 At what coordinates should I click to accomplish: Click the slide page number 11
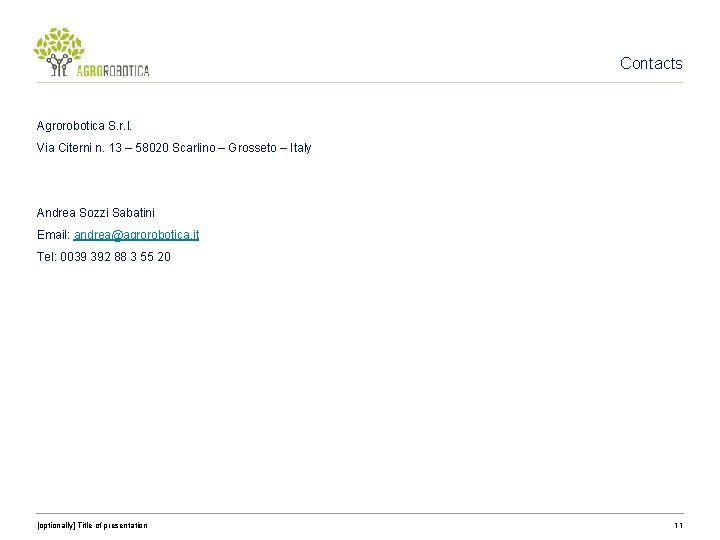678,525
